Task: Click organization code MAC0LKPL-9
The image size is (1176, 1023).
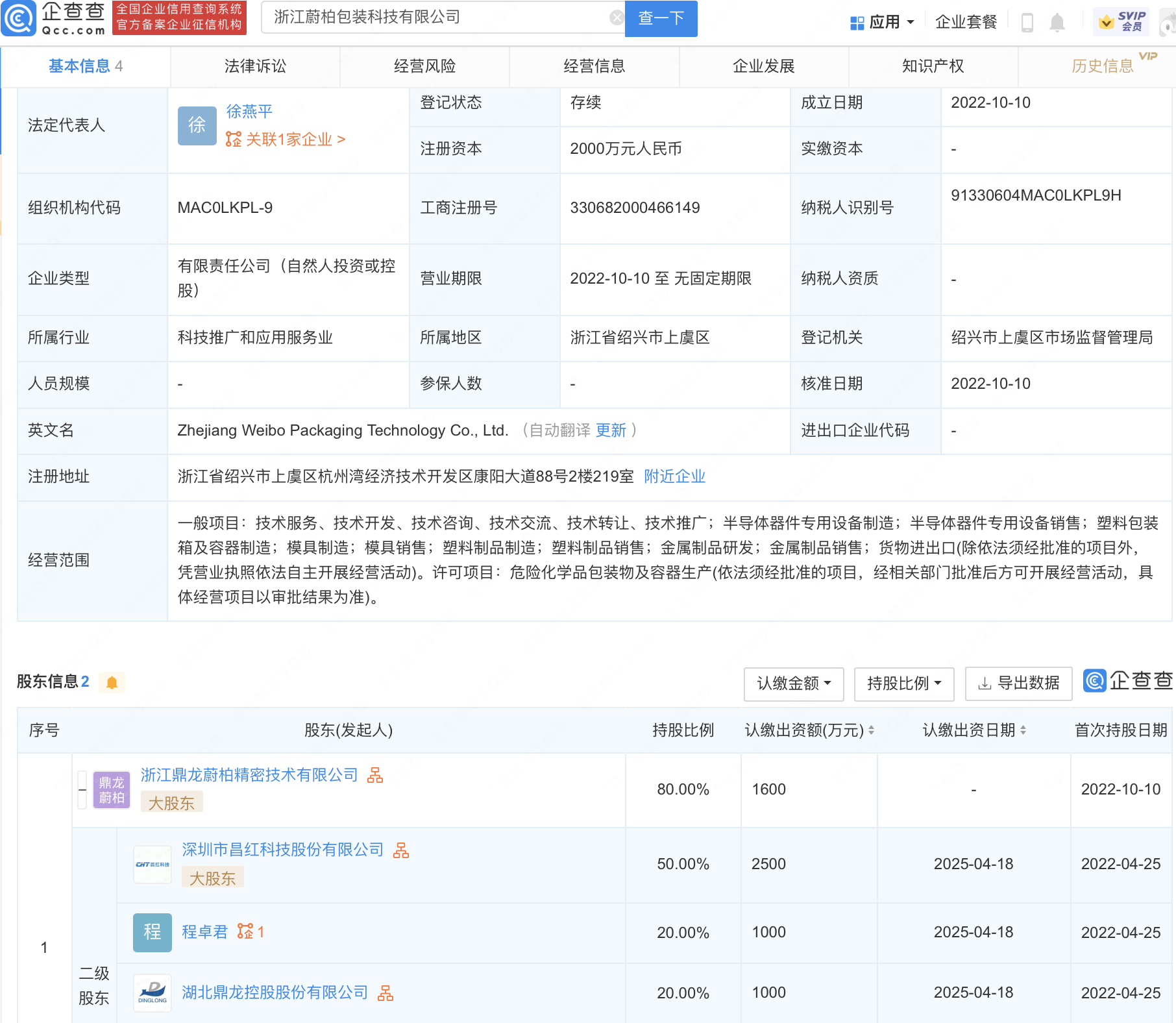Action: pyautogui.click(x=225, y=208)
